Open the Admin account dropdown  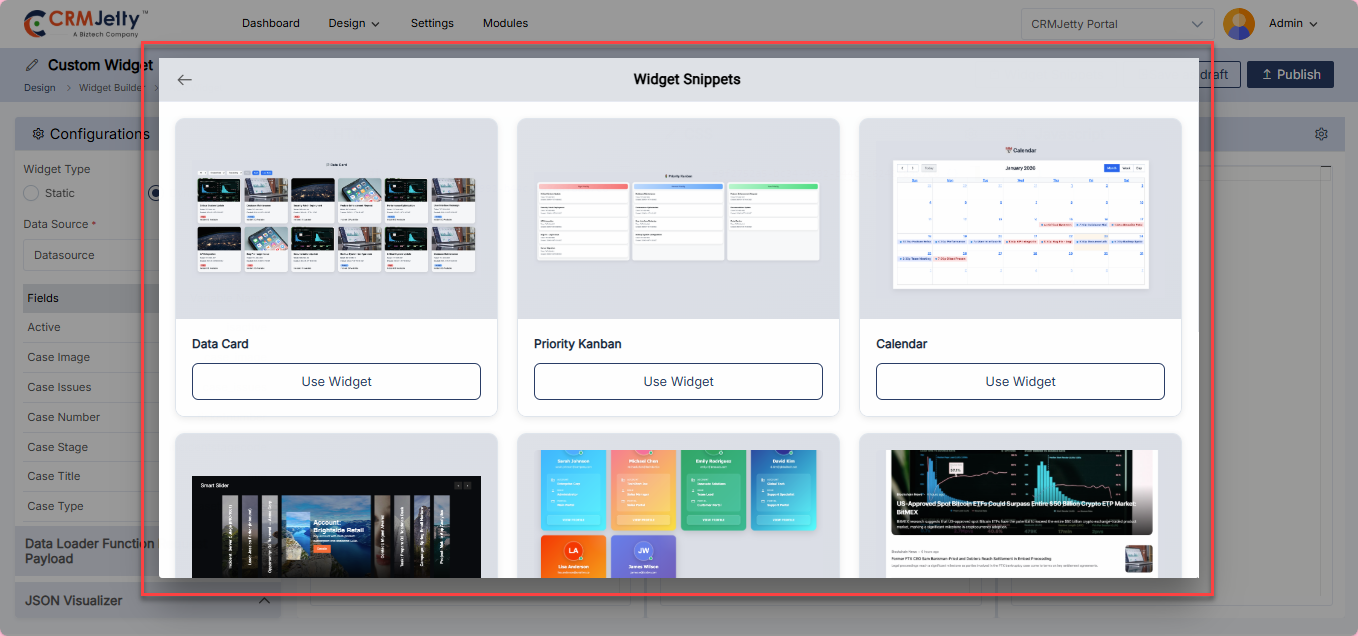pyautogui.click(x=1293, y=24)
